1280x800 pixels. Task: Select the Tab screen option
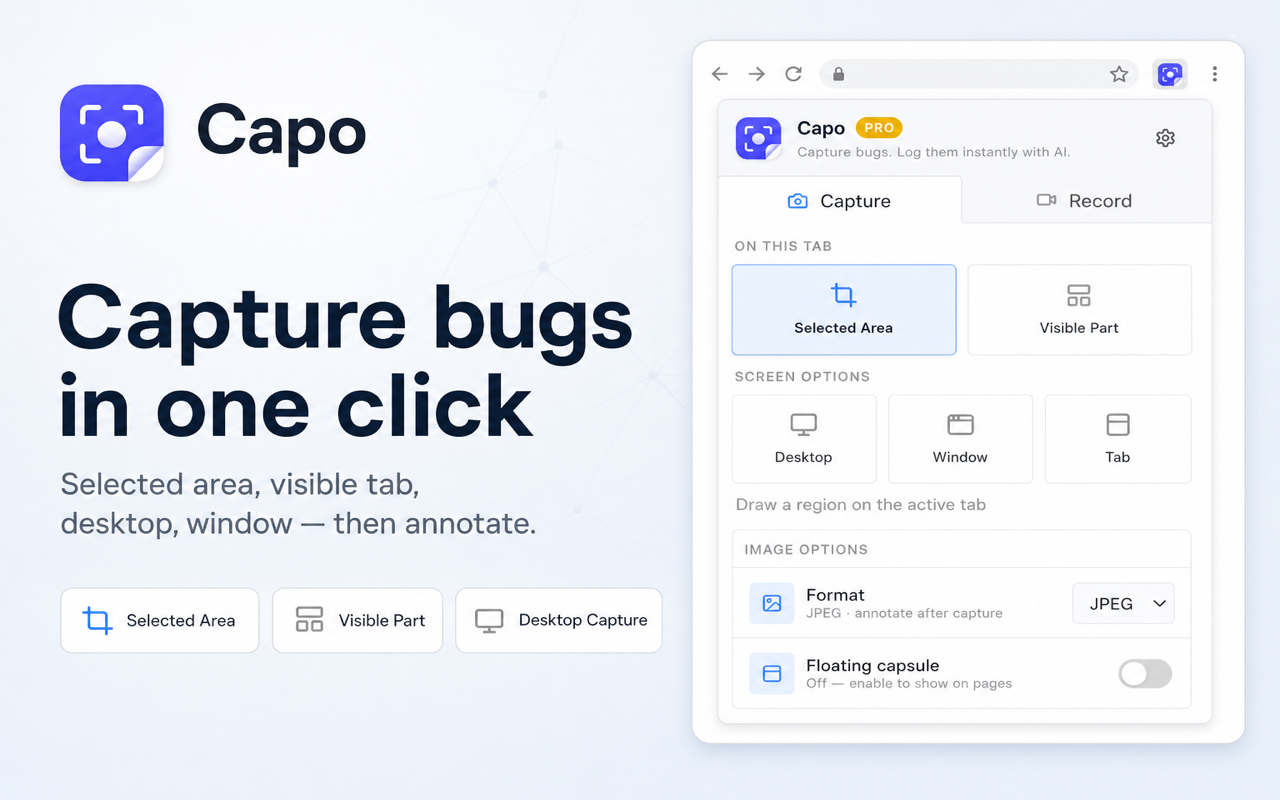[1118, 439]
